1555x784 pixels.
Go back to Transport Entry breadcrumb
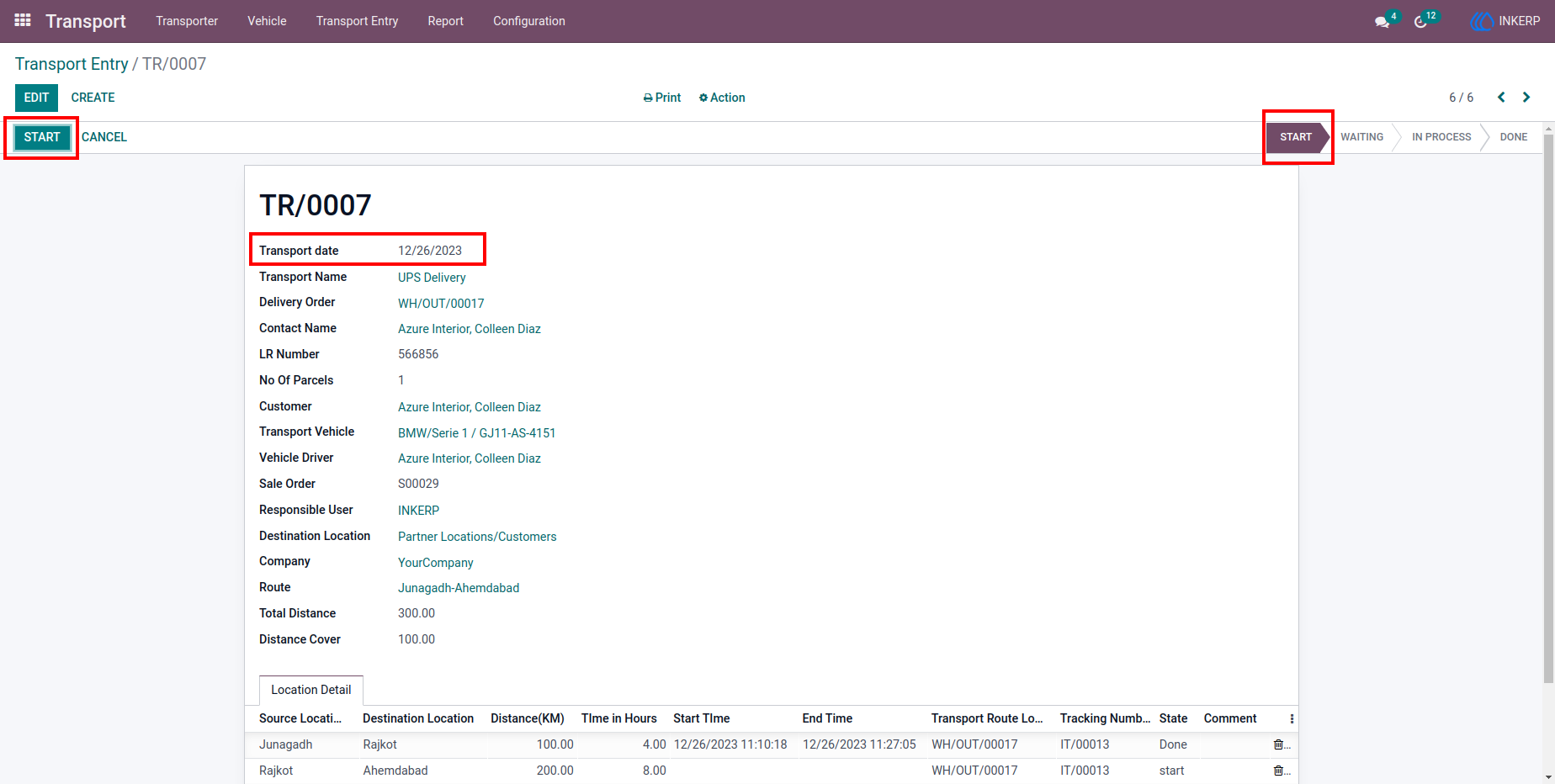click(x=72, y=64)
